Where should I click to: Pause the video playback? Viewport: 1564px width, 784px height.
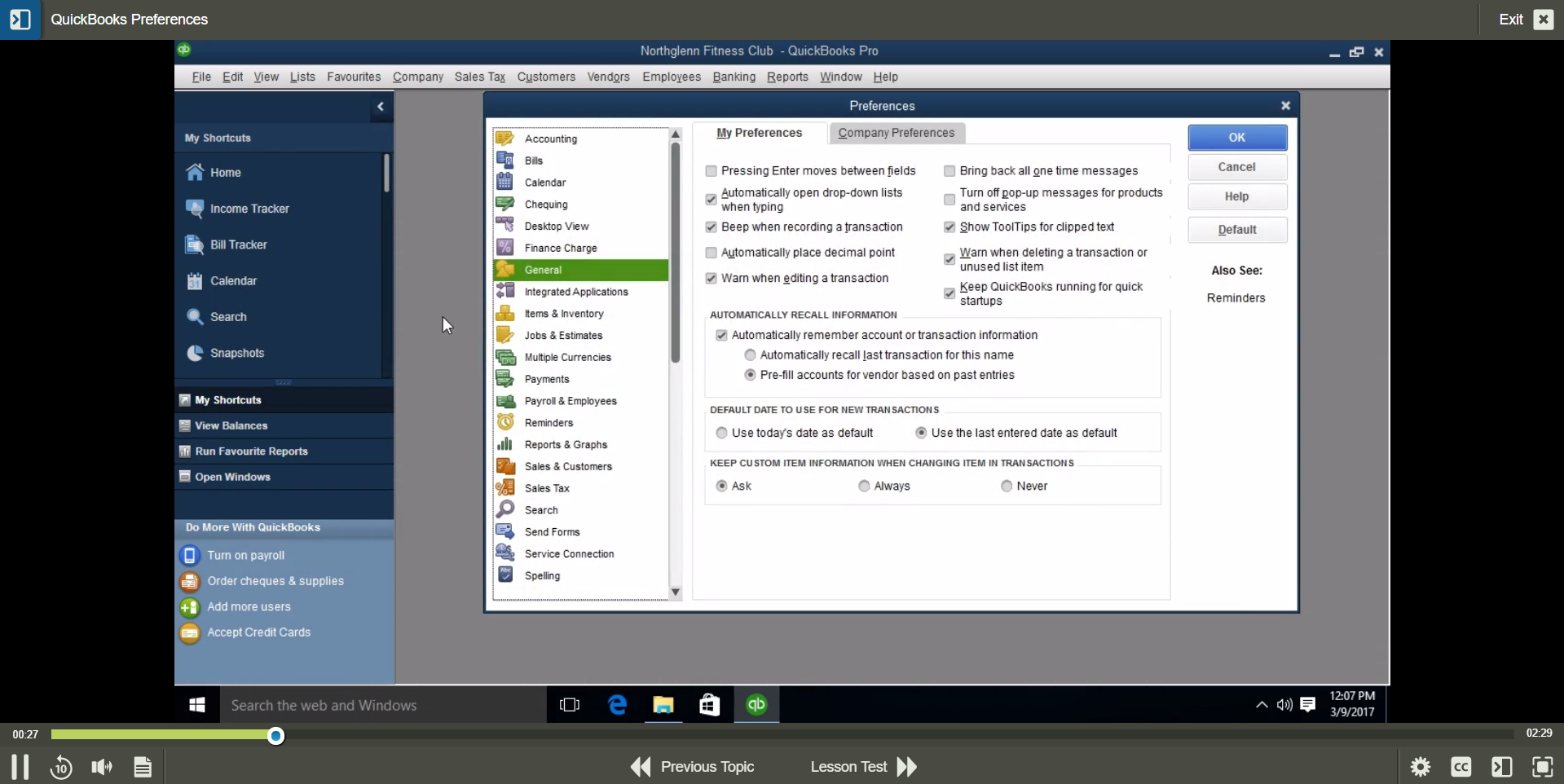(20, 766)
